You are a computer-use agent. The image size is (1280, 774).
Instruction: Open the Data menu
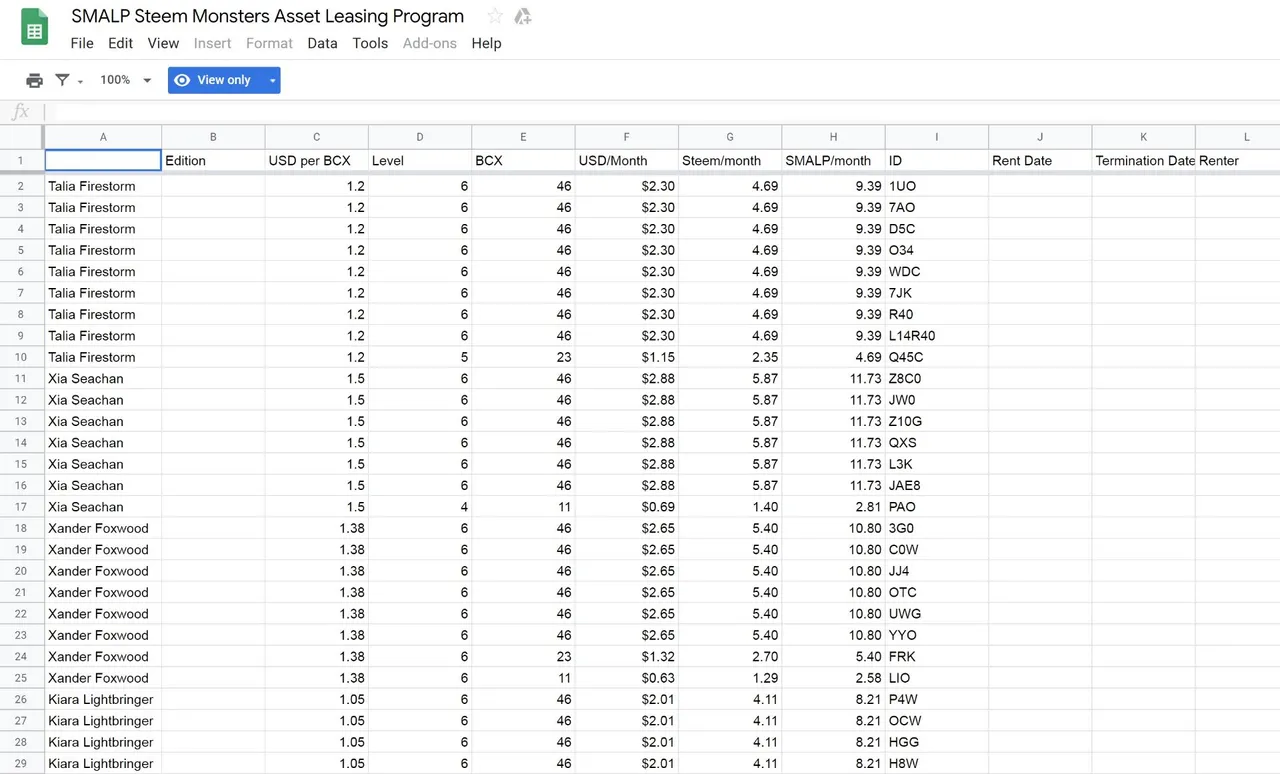click(322, 43)
